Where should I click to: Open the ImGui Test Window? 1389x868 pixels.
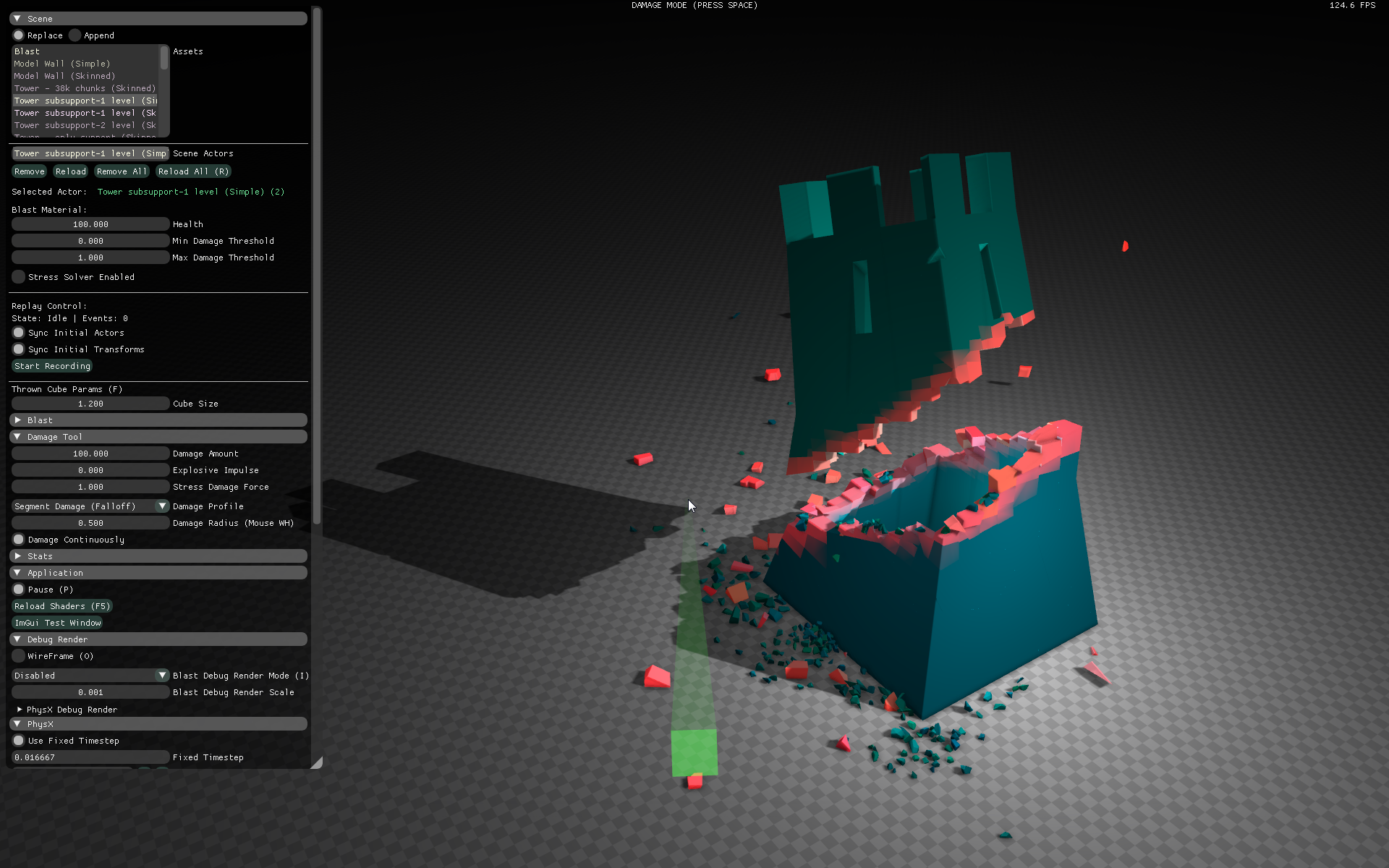click(x=58, y=623)
